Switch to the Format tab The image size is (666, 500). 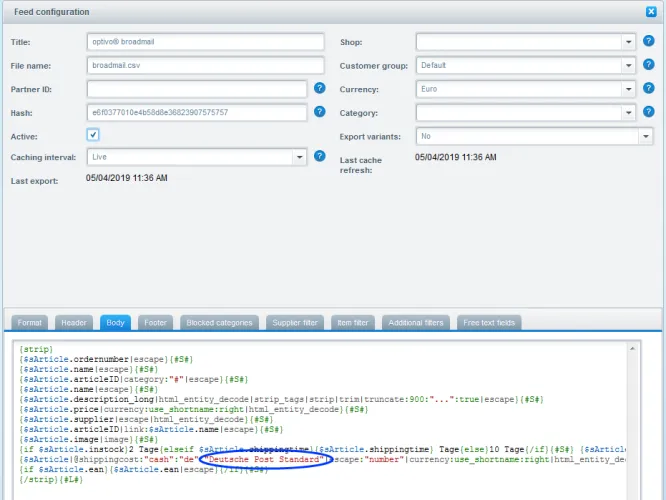pyautogui.click(x=30, y=323)
